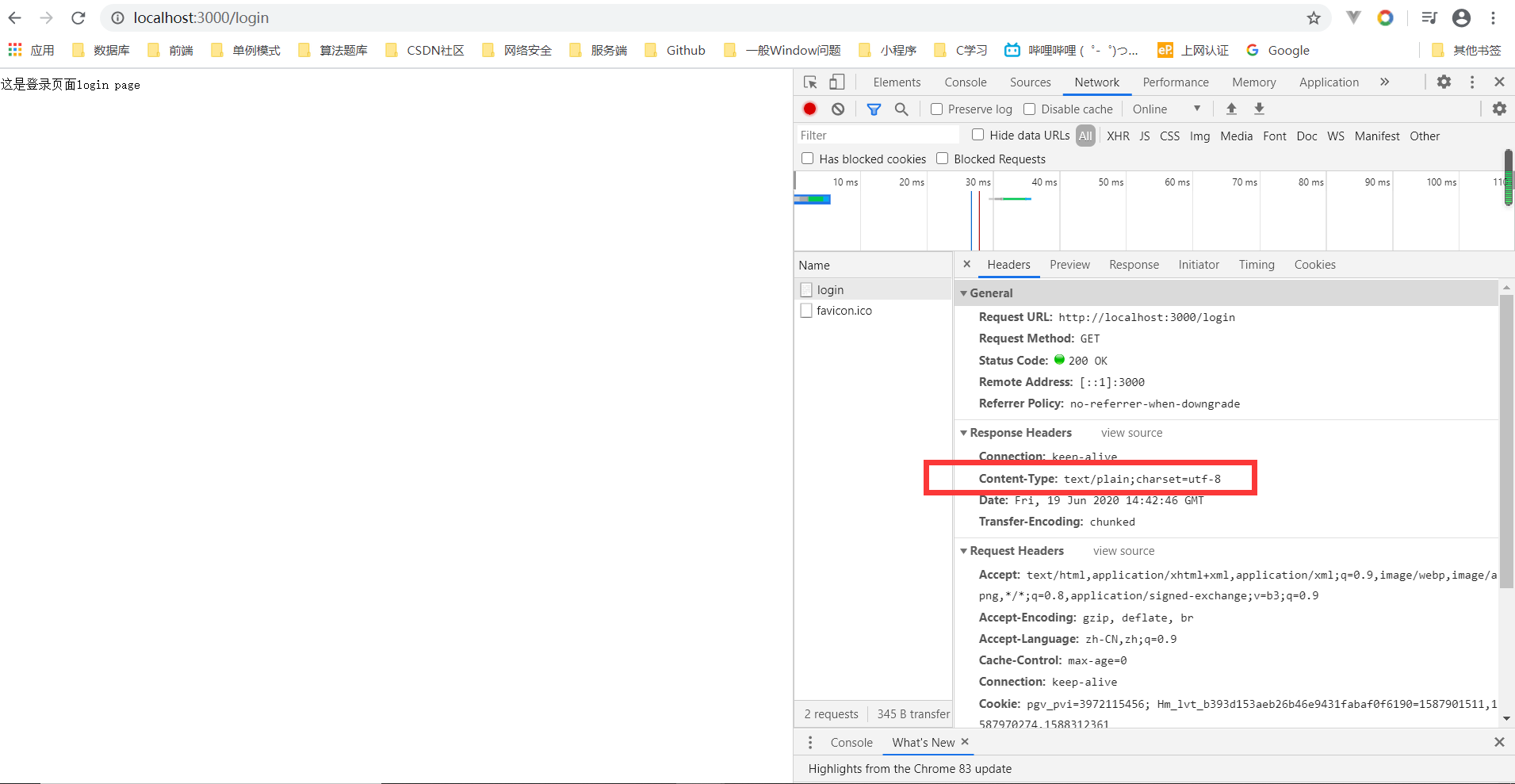Viewport: 1515px width, 784px height.
Task: Open network search magnifier
Action: pos(901,109)
